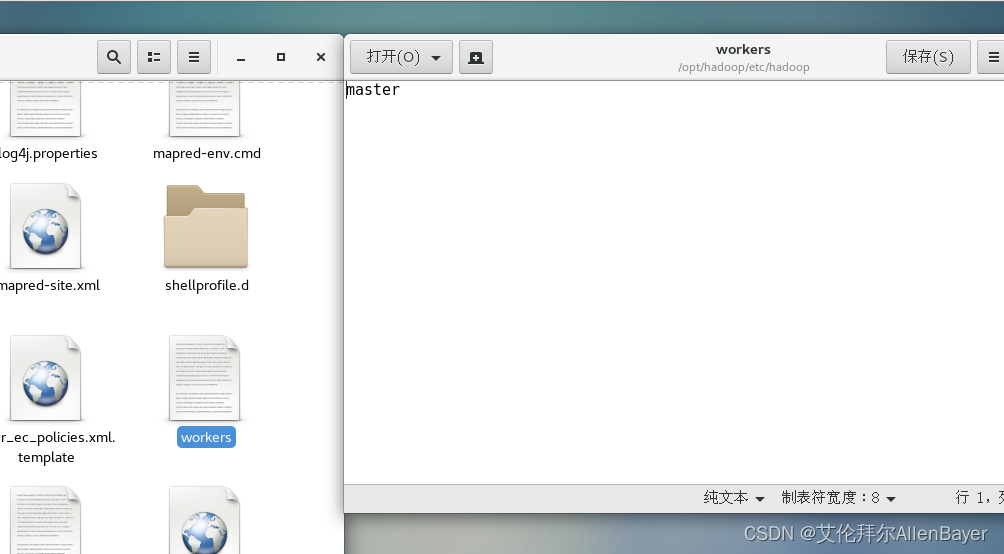The height and width of the screenshot is (554, 1004).
Task: Select the log4j.properties file icon
Action: click(x=45, y=109)
